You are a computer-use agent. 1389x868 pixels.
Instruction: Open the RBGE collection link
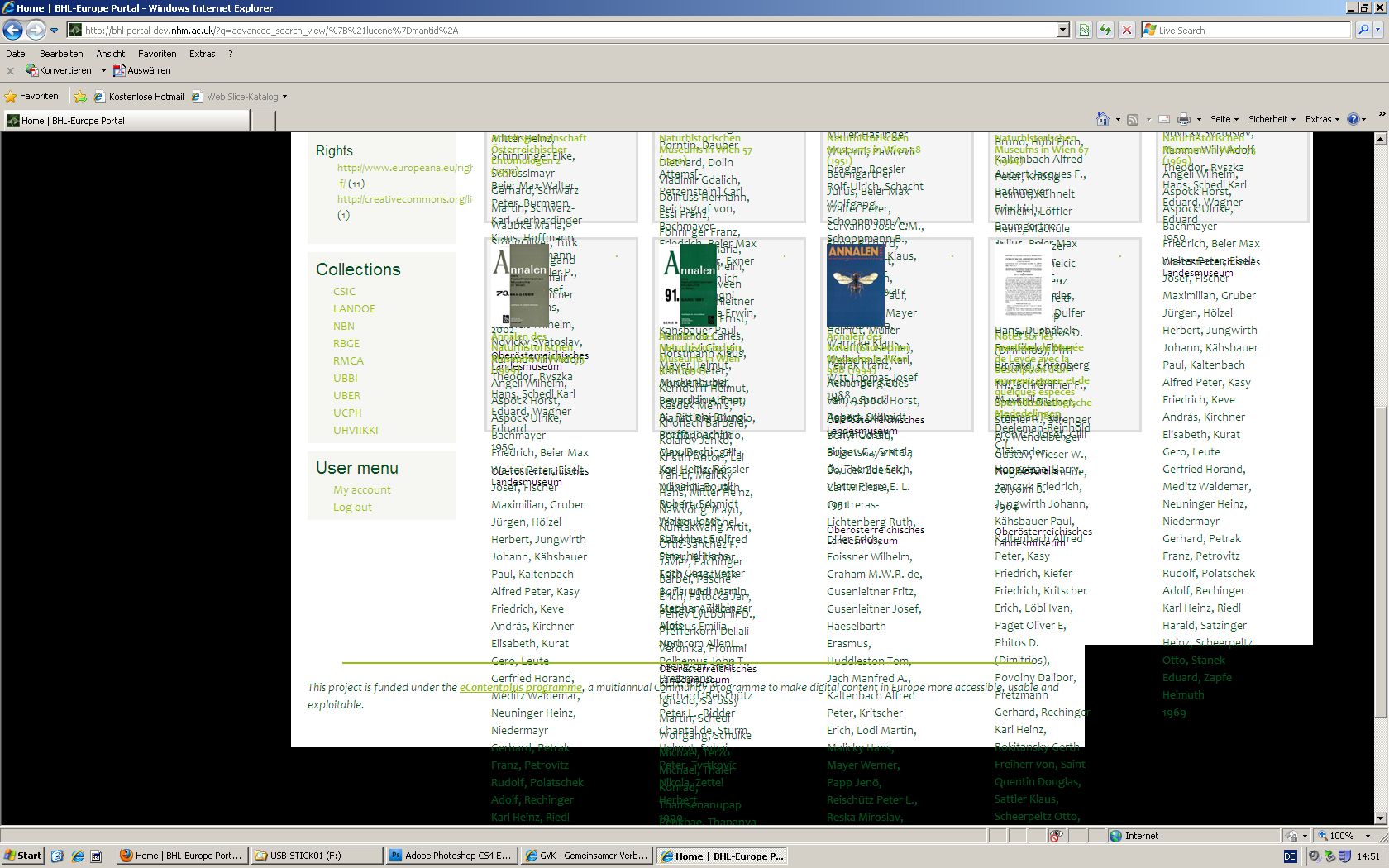(x=346, y=343)
